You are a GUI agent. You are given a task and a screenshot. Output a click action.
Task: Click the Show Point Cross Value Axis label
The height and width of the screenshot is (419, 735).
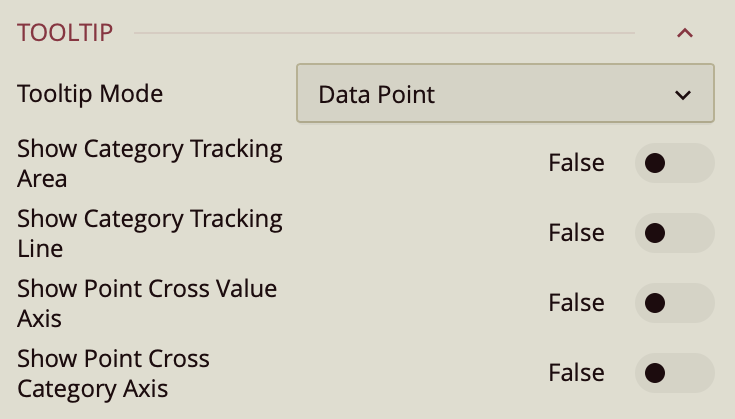point(147,303)
